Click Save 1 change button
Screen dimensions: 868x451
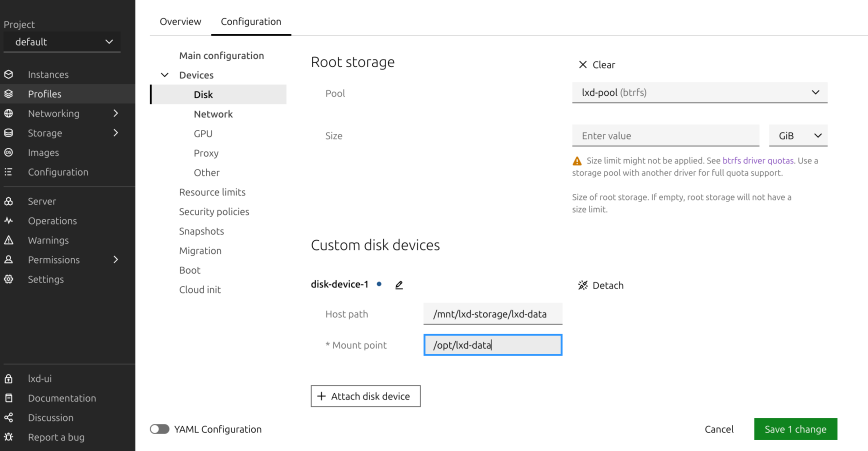[795, 429]
